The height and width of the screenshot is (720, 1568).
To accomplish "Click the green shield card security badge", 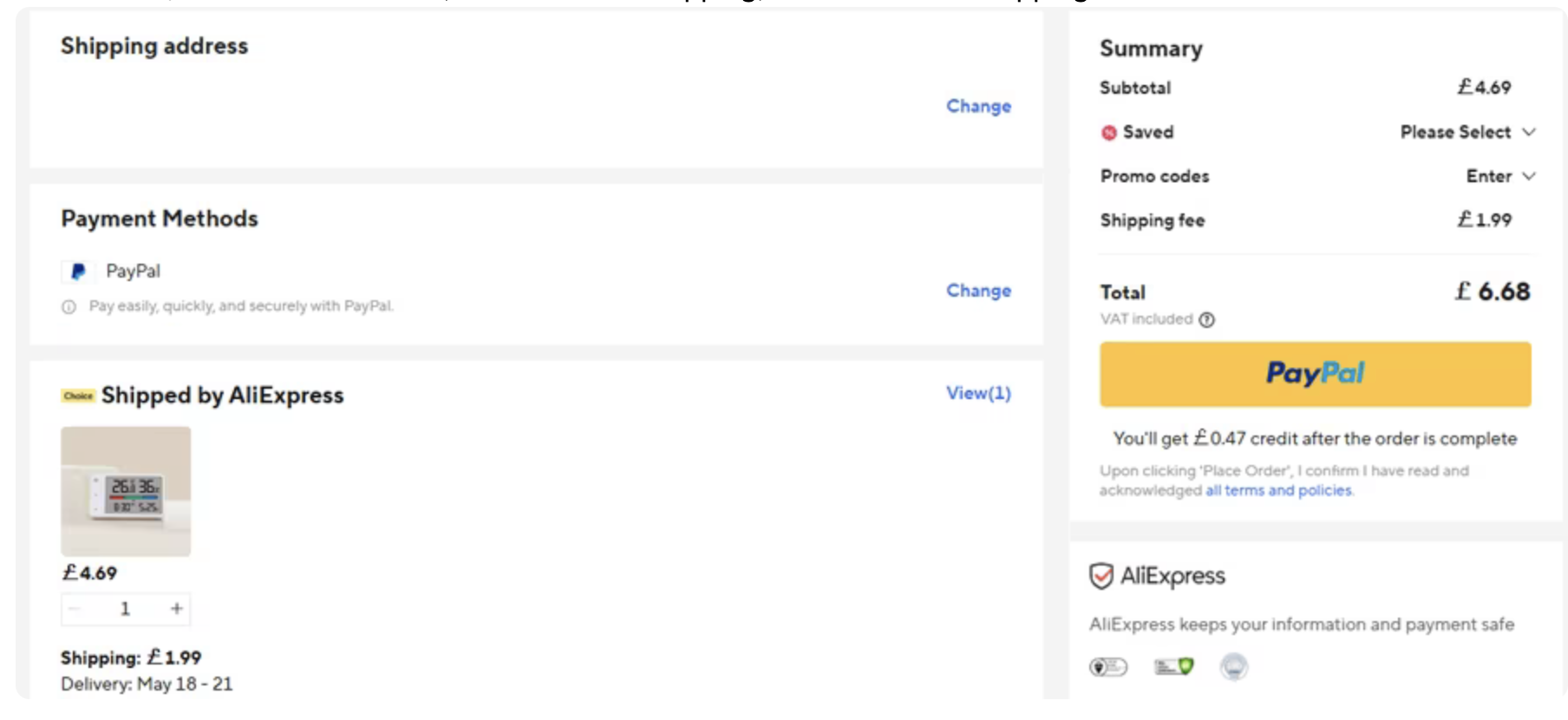I will (x=1174, y=666).
